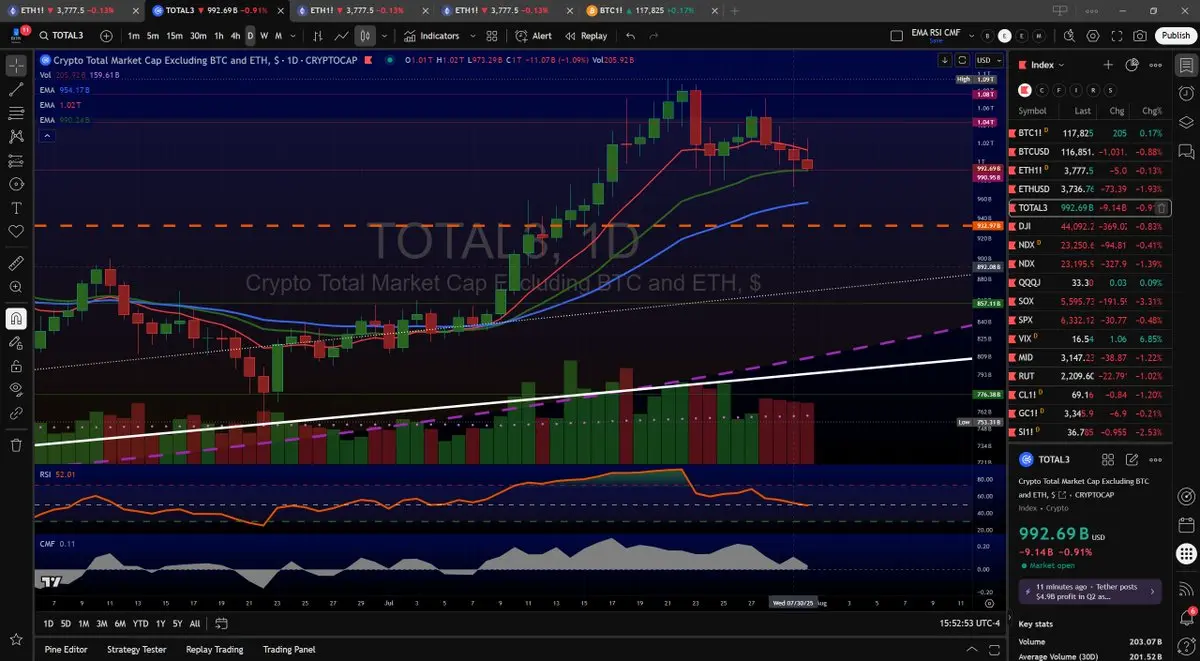Image resolution: width=1200 pixels, height=661 pixels.
Task: Open the text annotation tool
Action: [16, 208]
